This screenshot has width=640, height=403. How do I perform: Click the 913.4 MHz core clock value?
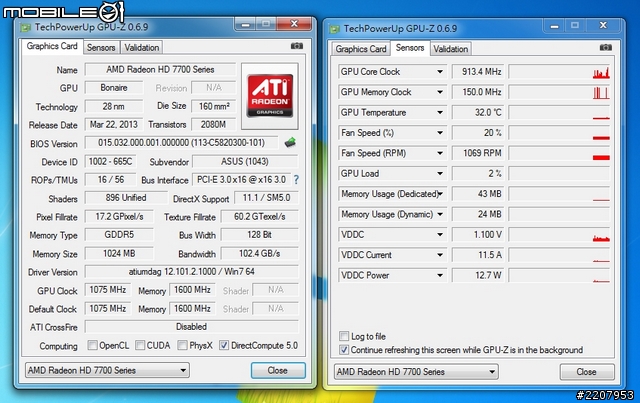click(478, 72)
